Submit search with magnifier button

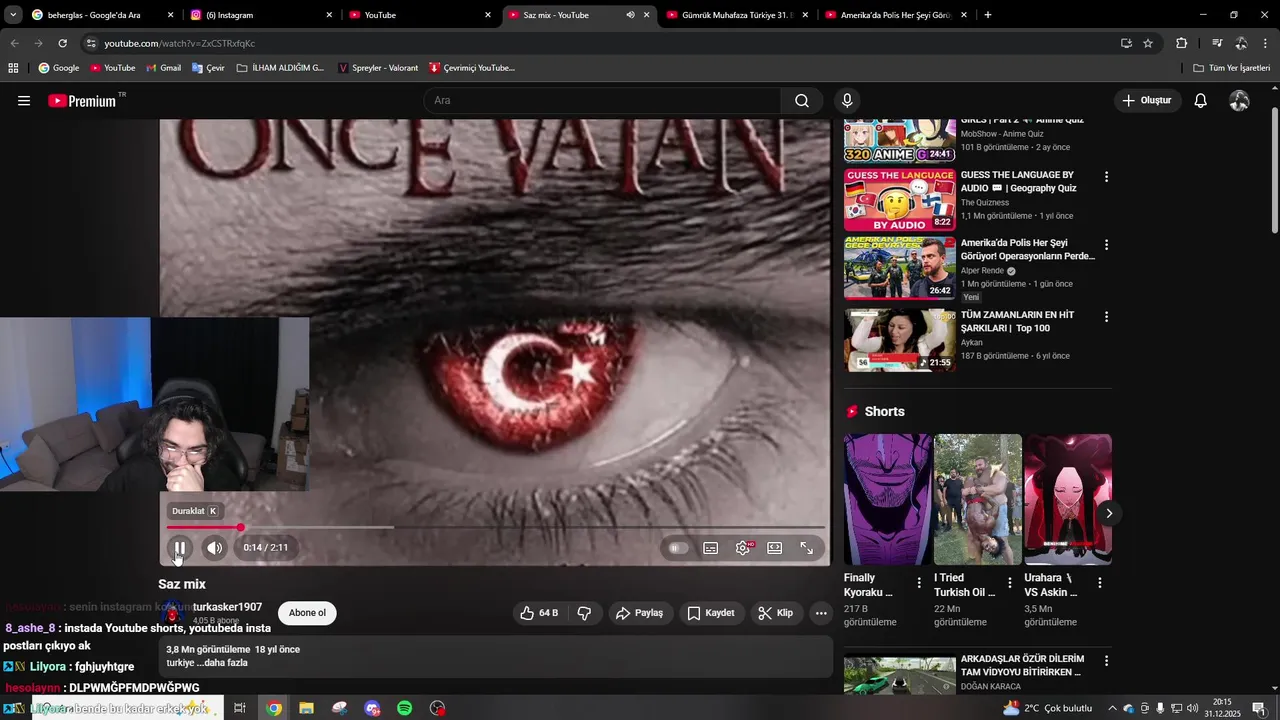coord(802,100)
